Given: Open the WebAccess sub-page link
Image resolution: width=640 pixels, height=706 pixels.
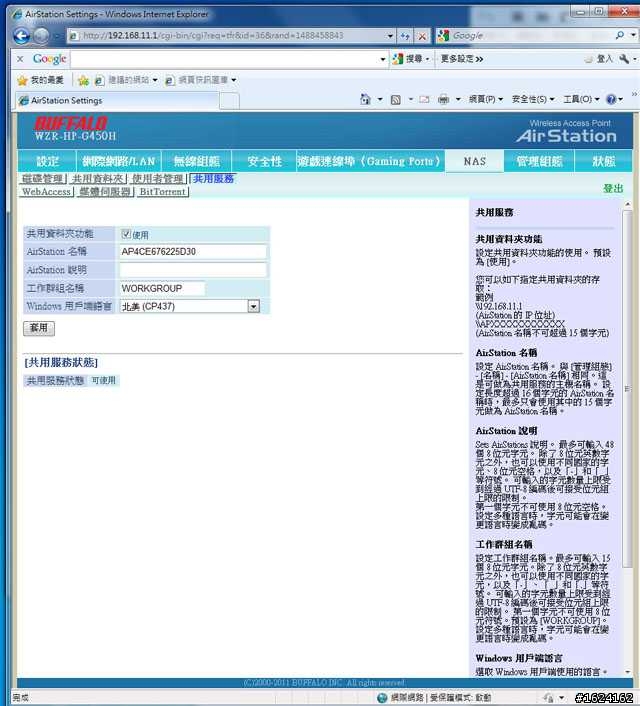Looking at the screenshot, I should [46, 192].
